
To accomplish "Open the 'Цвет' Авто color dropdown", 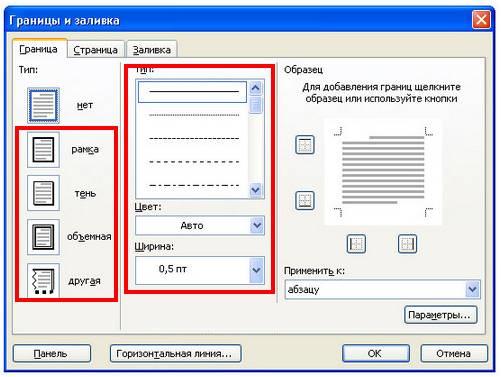I will (200, 226).
